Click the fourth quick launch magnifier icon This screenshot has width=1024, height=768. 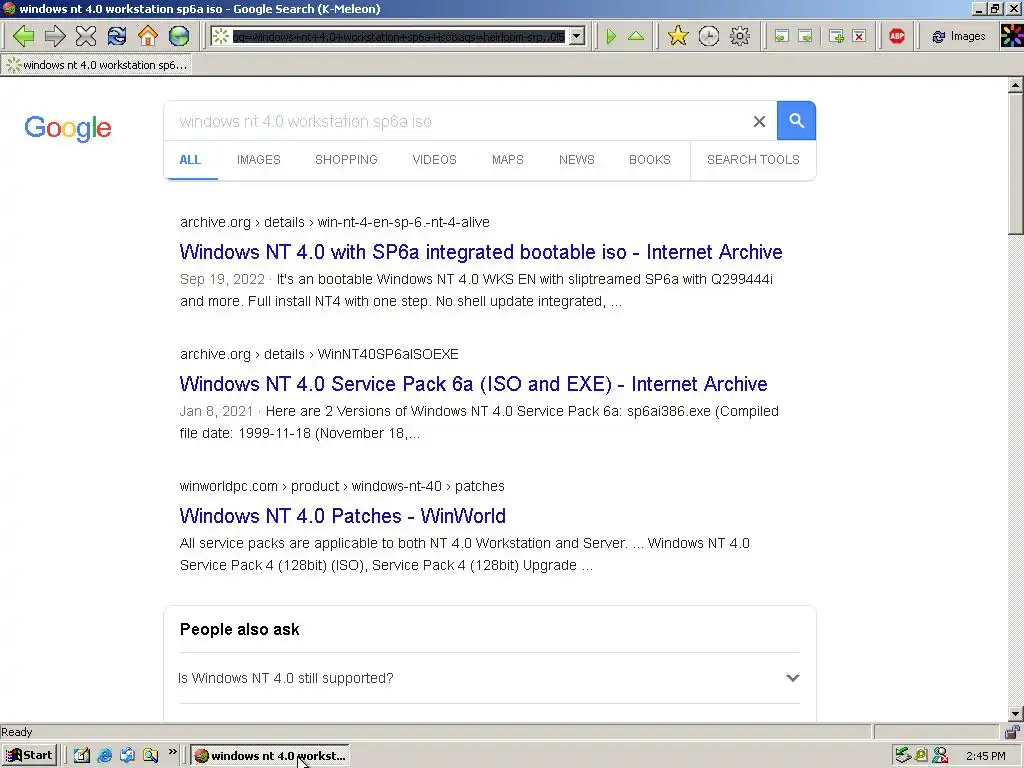pyautogui.click(x=150, y=756)
